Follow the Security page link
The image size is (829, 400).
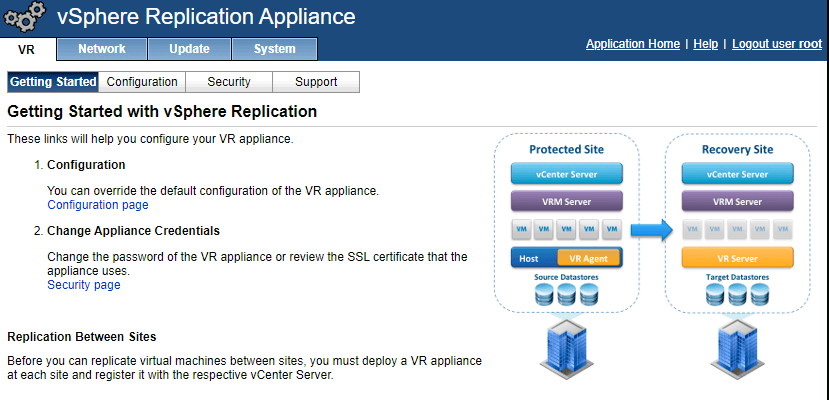84,285
